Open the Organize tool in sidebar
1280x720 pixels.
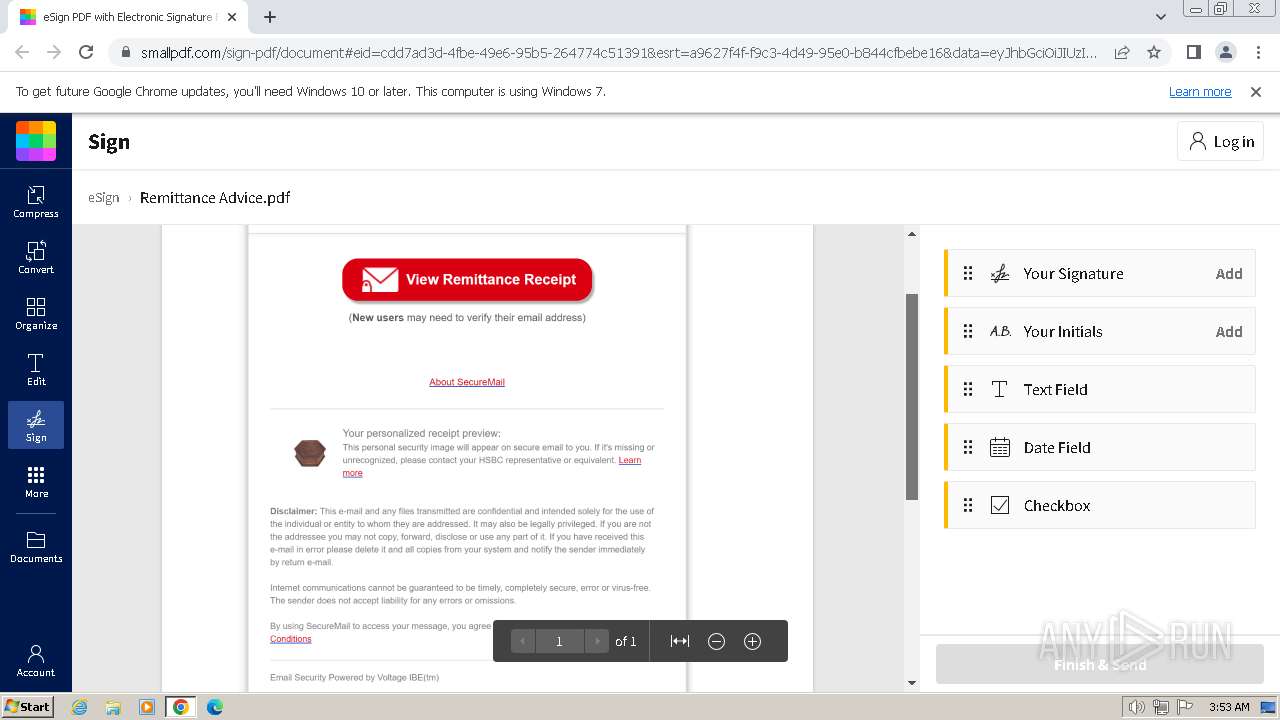click(36, 313)
